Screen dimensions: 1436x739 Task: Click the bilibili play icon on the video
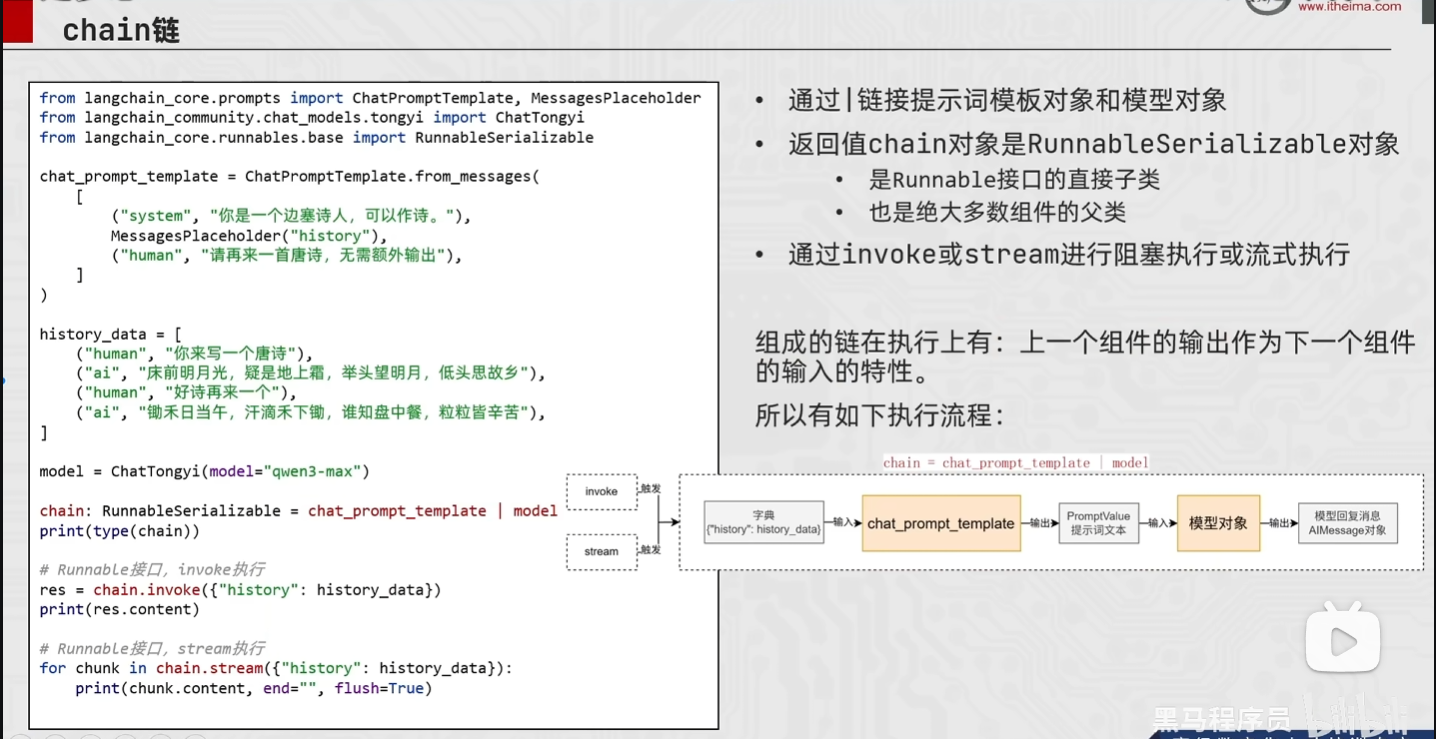(1344, 638)
